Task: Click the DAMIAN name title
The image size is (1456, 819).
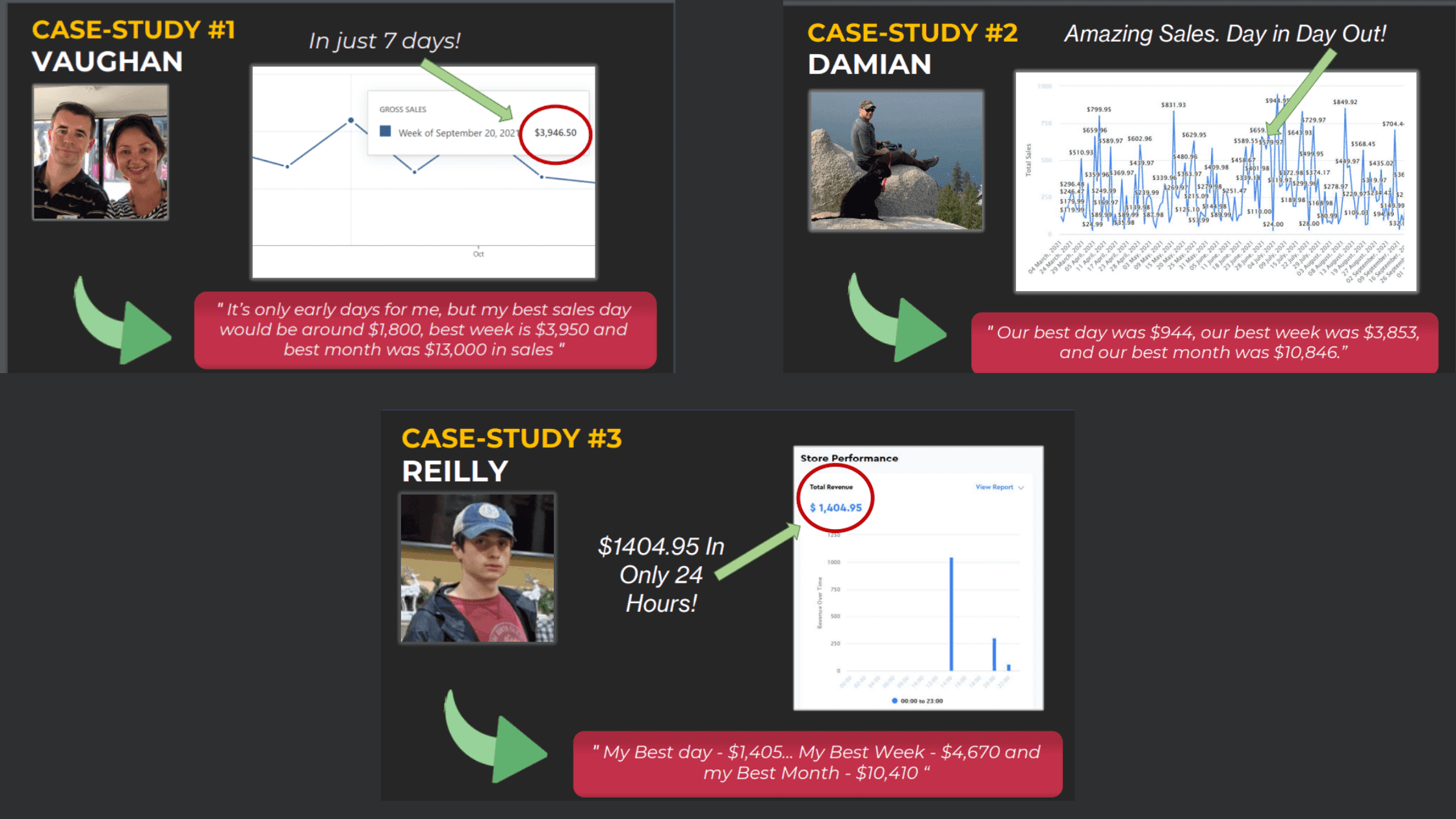Action: [x=870, y=64]
